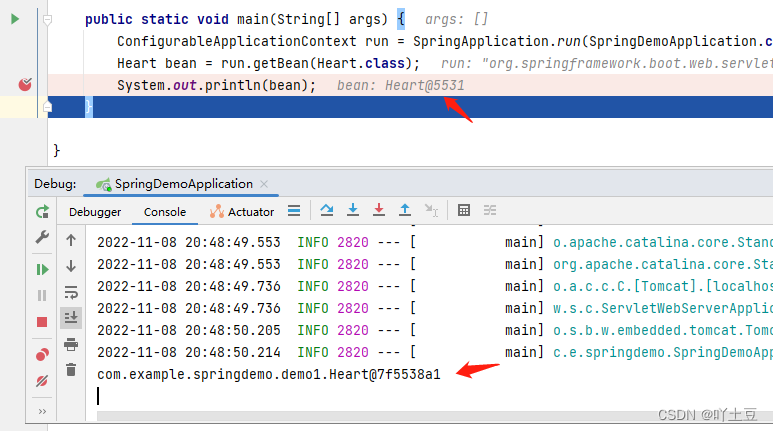The image size is (773, 431).
Task: Move up the console stack trace
Action: (71, 240)
